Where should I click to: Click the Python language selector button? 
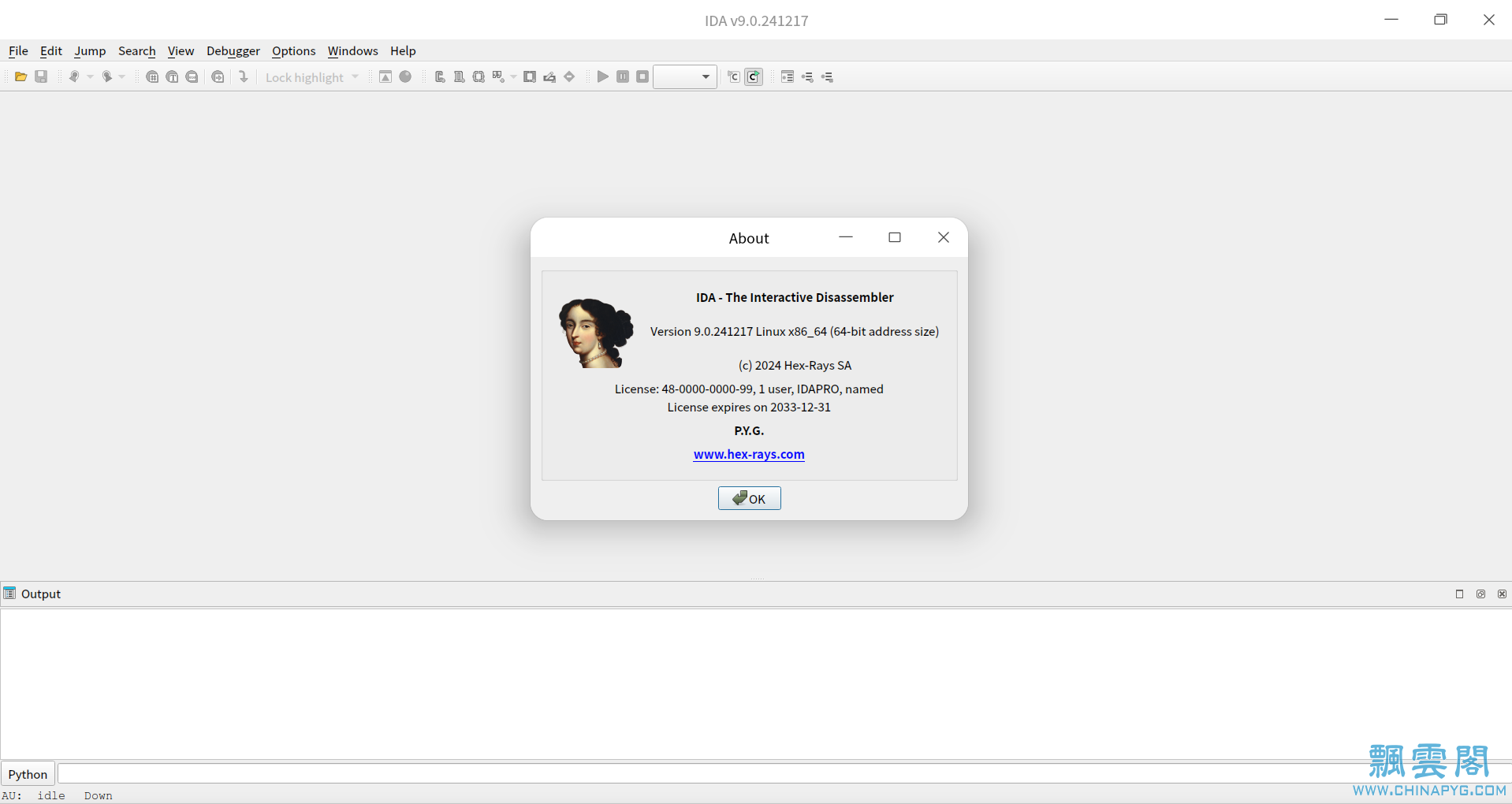[28, 774]
